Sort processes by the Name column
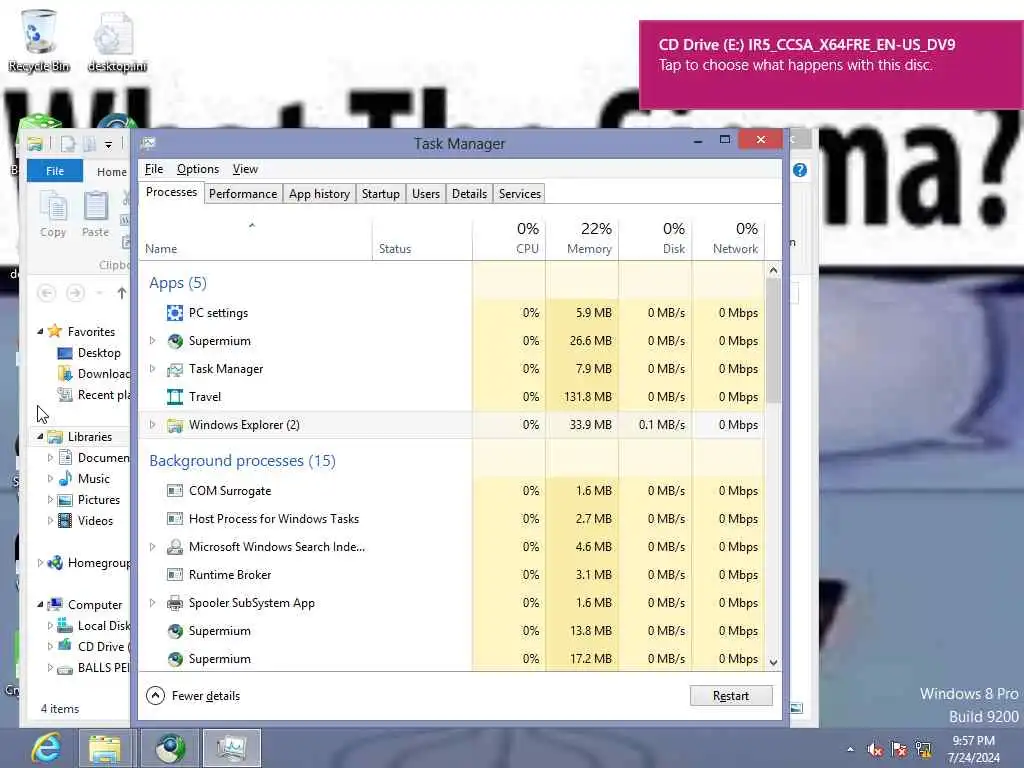 [x=256, y=238]
